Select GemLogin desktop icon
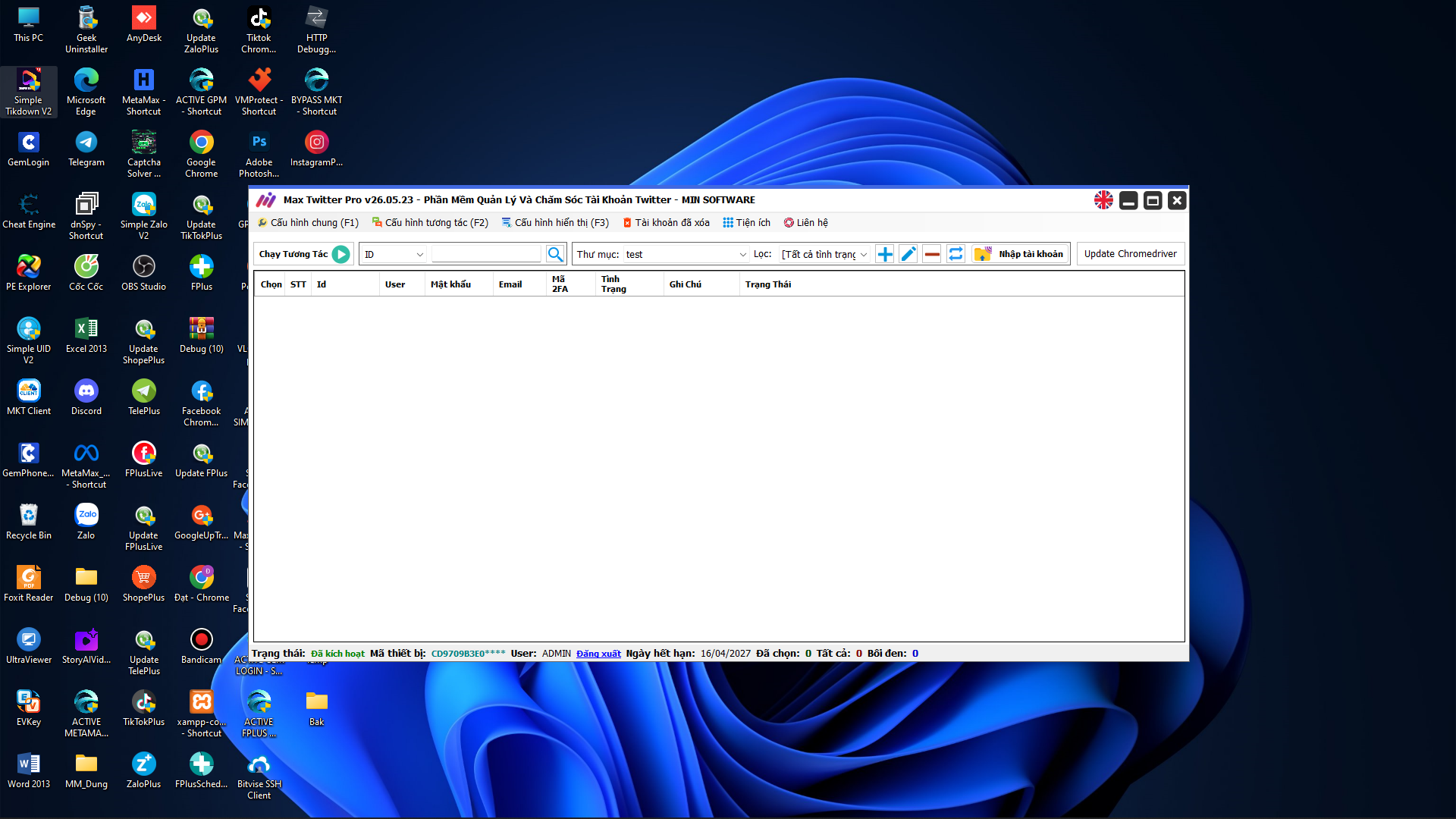 click(29, 149)
